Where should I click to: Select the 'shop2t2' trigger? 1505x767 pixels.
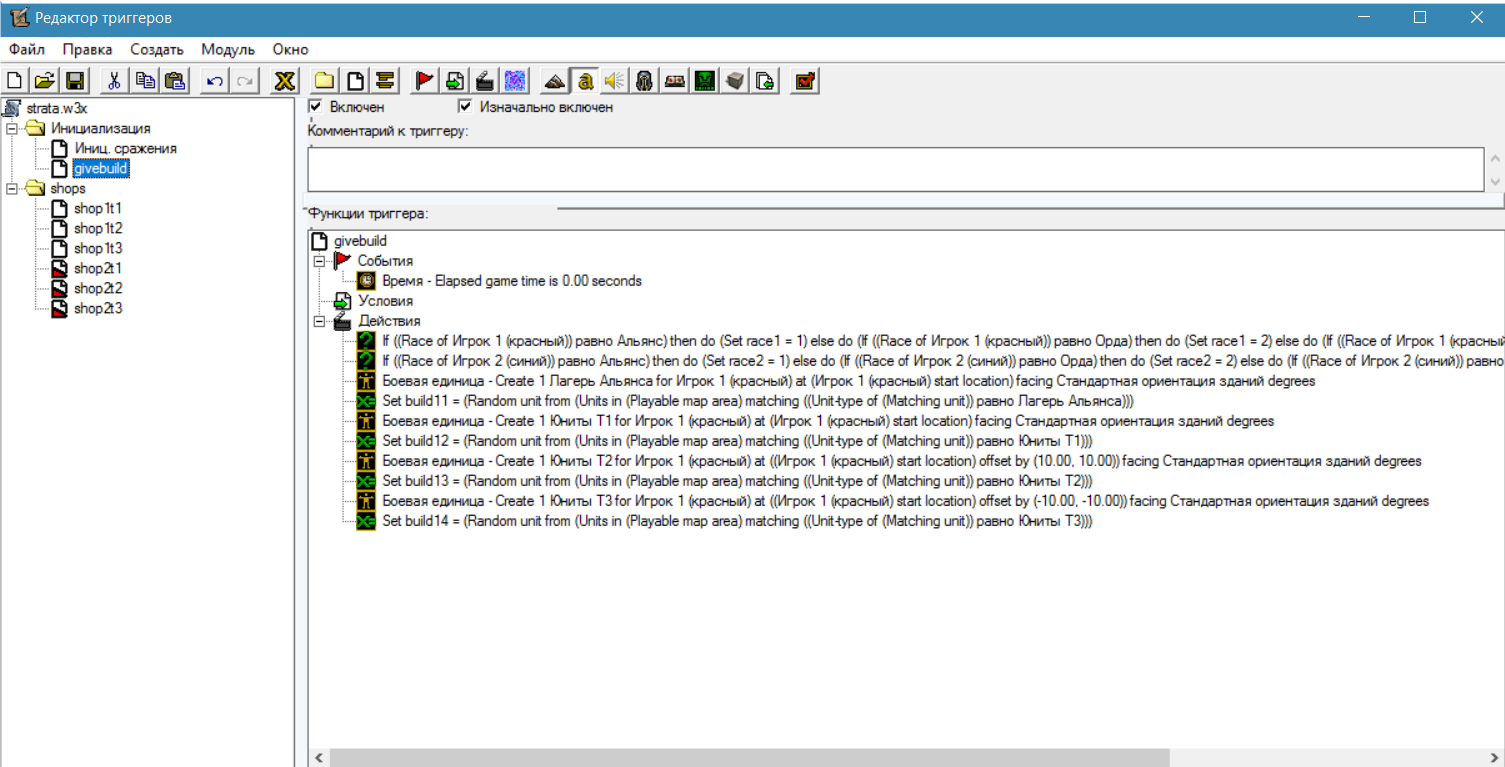98,288
